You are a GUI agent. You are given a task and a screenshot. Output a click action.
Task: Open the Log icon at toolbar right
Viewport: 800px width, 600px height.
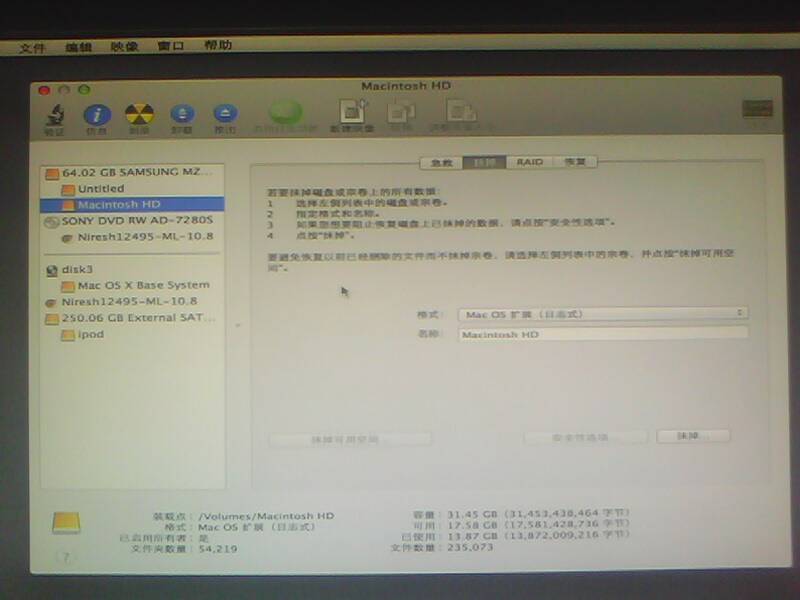757,110
